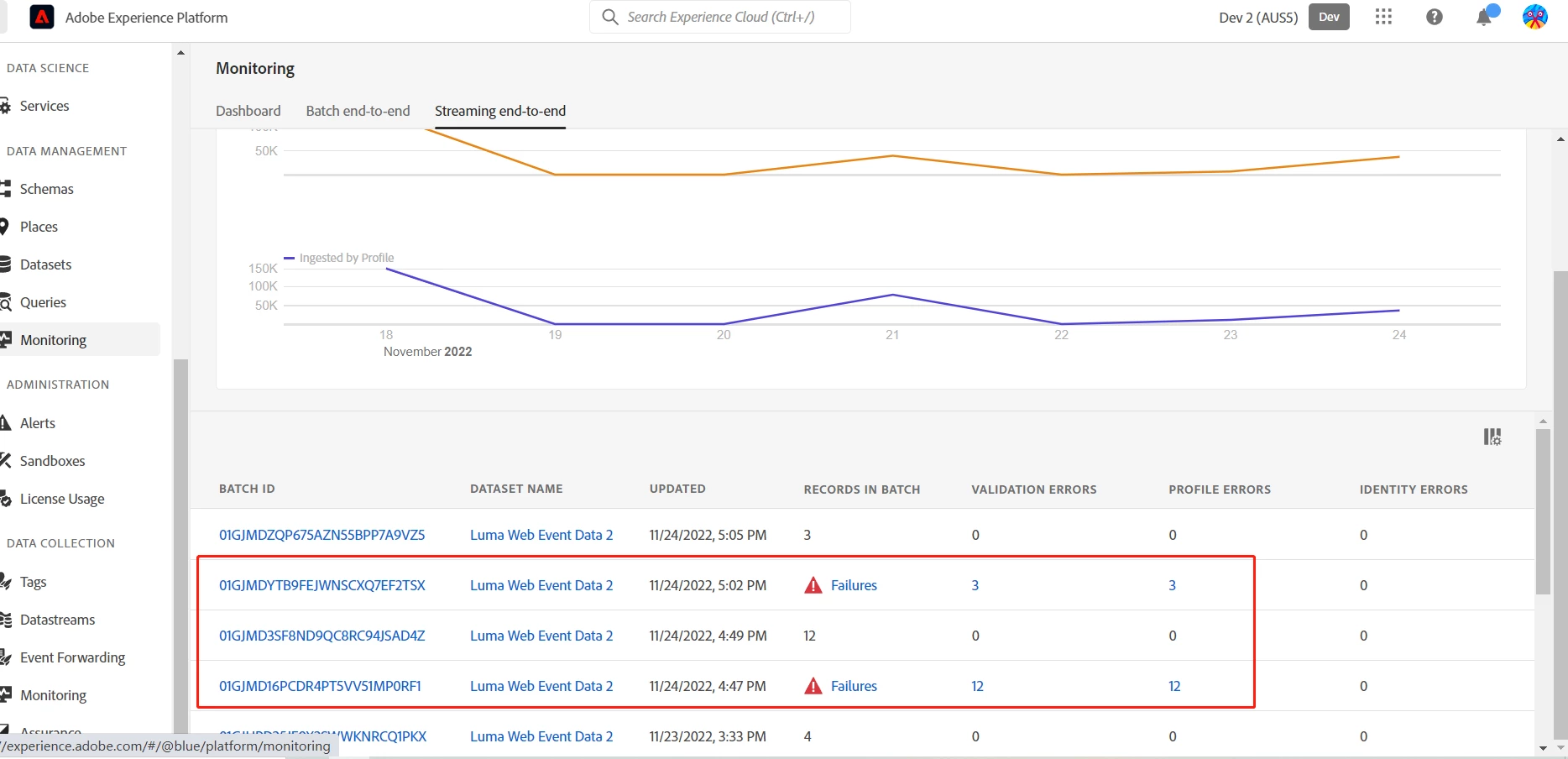Click profile errors count 3
This screenshot has height=759, width=1568.
1173,585
